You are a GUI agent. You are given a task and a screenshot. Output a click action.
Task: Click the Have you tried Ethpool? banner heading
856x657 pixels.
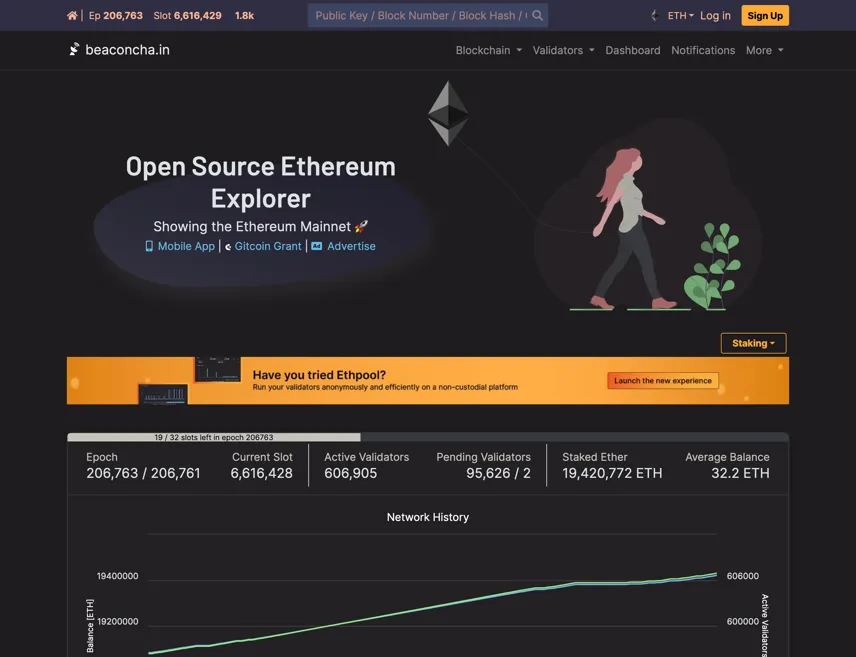(x=319, y=375)
